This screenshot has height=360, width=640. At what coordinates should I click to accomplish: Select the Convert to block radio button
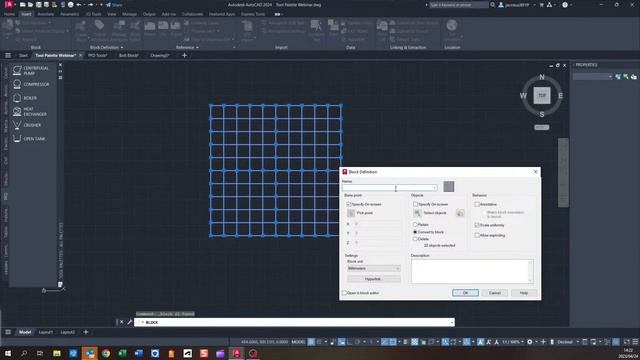[x=415, y=232]
